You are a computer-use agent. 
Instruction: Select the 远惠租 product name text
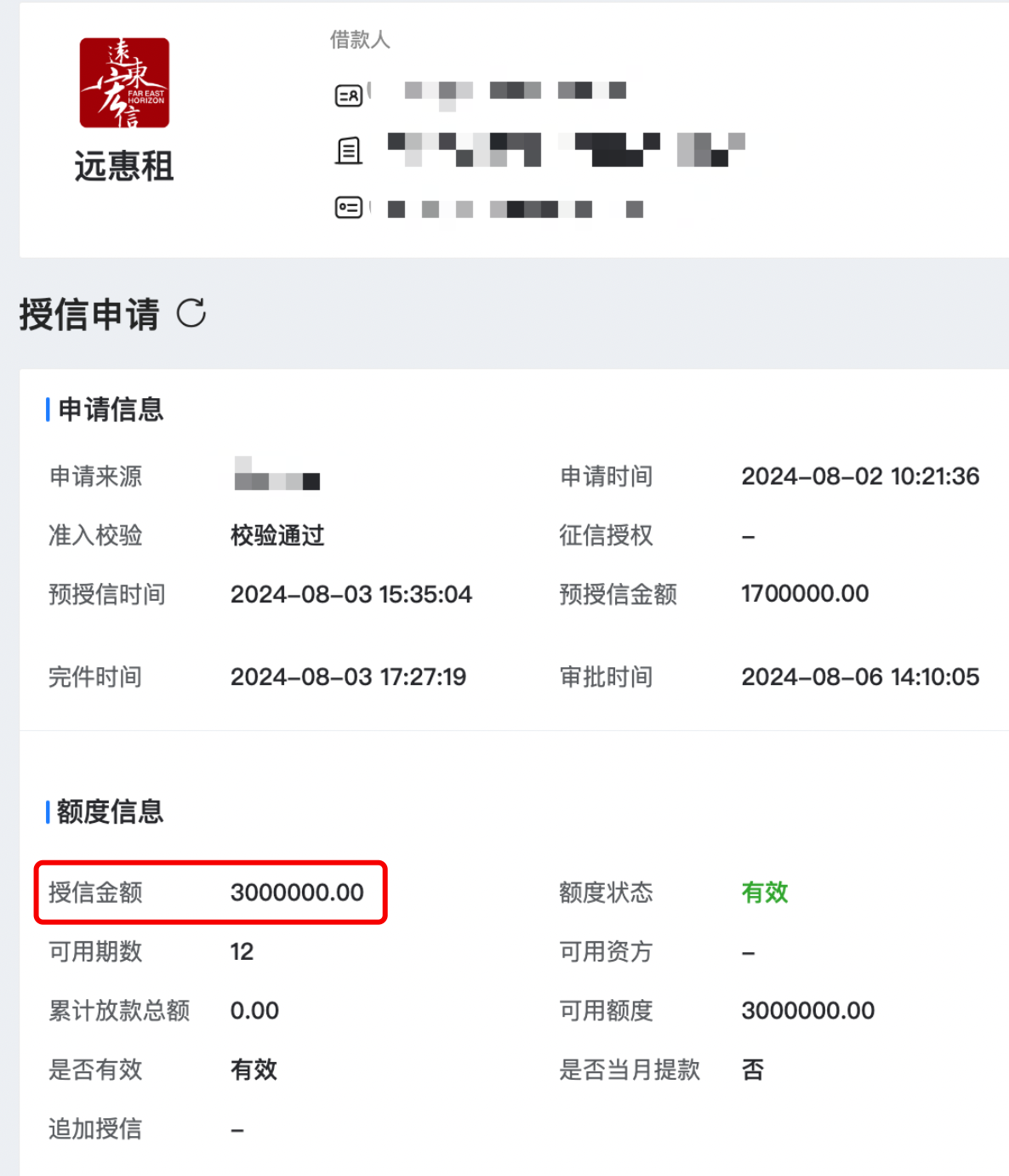(x=124, y=166)
